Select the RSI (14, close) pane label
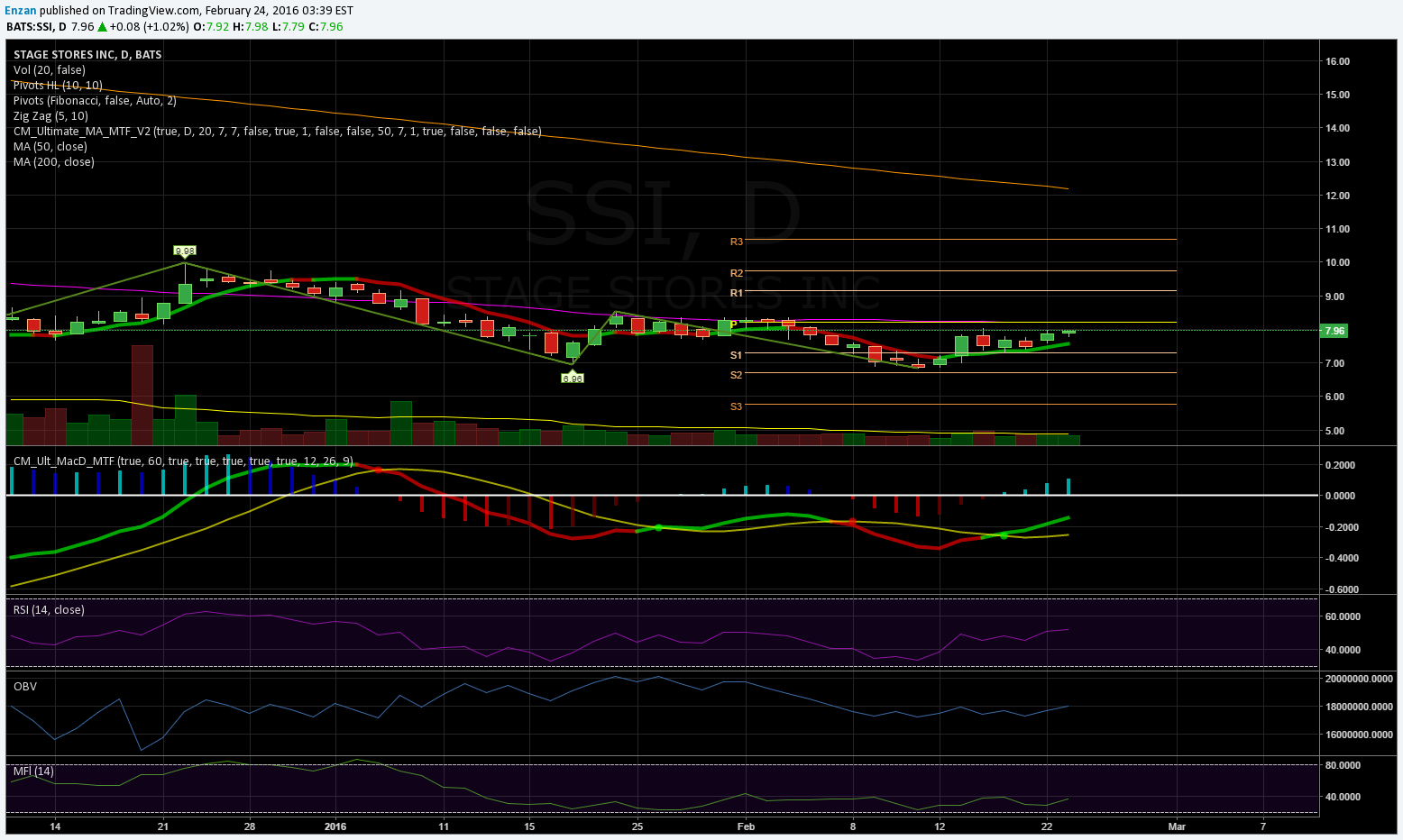This screenshot has width=1403, height=840. point(49,610)
